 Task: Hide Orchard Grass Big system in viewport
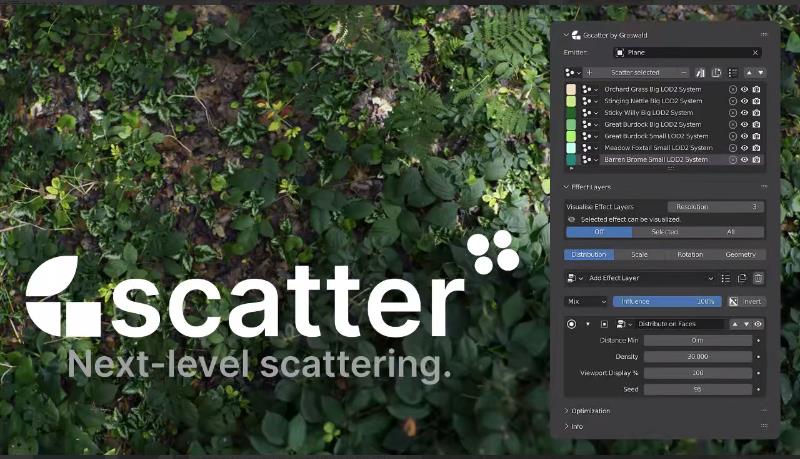coord(744,89)
